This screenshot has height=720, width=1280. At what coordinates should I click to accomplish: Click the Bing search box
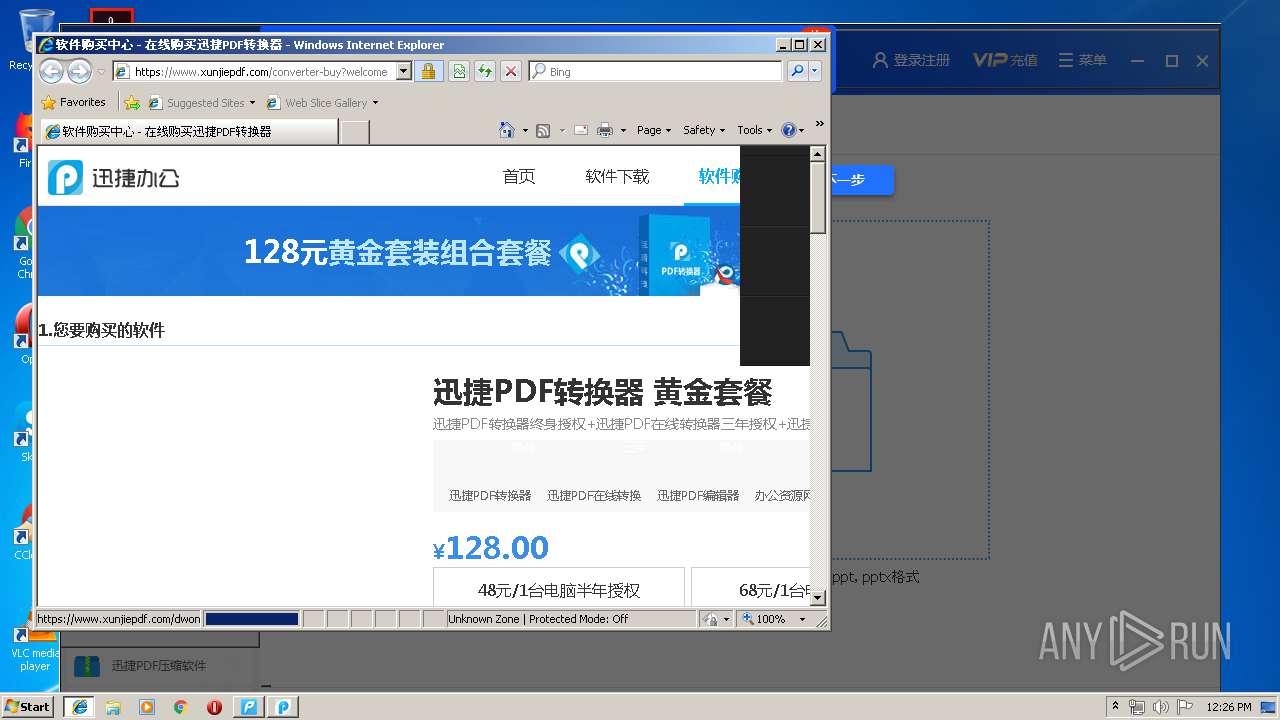655,71
